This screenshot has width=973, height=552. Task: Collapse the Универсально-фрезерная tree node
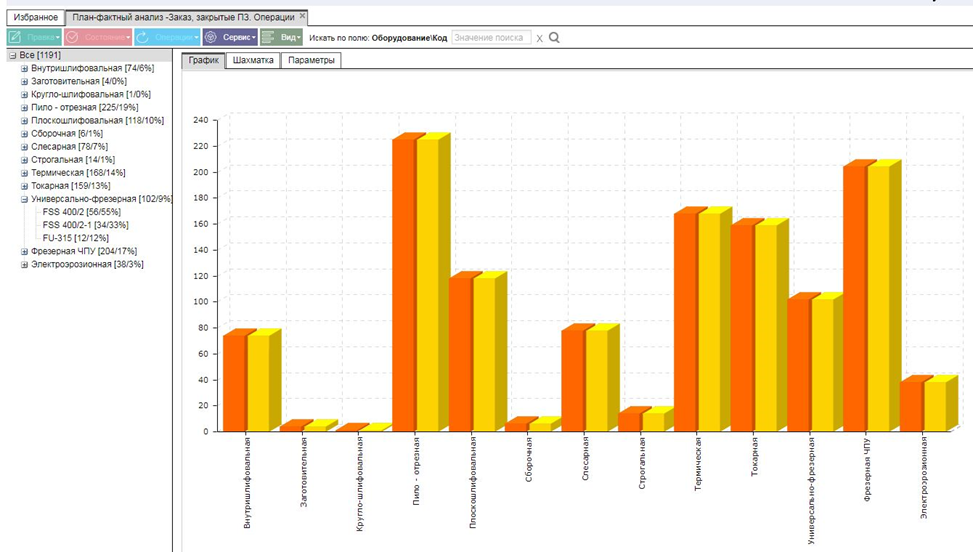pos(24,199)
